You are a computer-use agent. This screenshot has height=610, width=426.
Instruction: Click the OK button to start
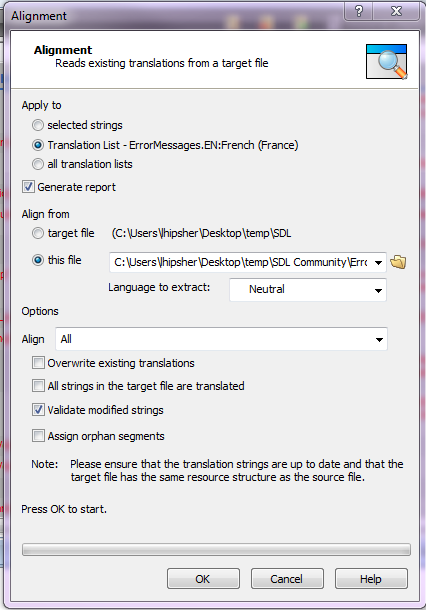click(203, 579)
